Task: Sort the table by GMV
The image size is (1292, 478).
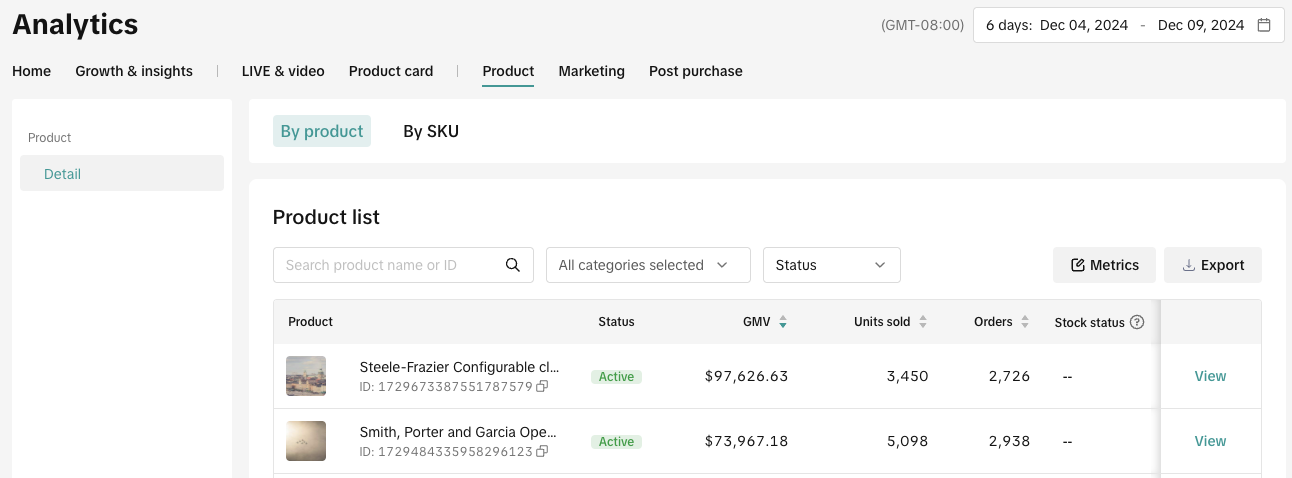Action: (783, 322)
